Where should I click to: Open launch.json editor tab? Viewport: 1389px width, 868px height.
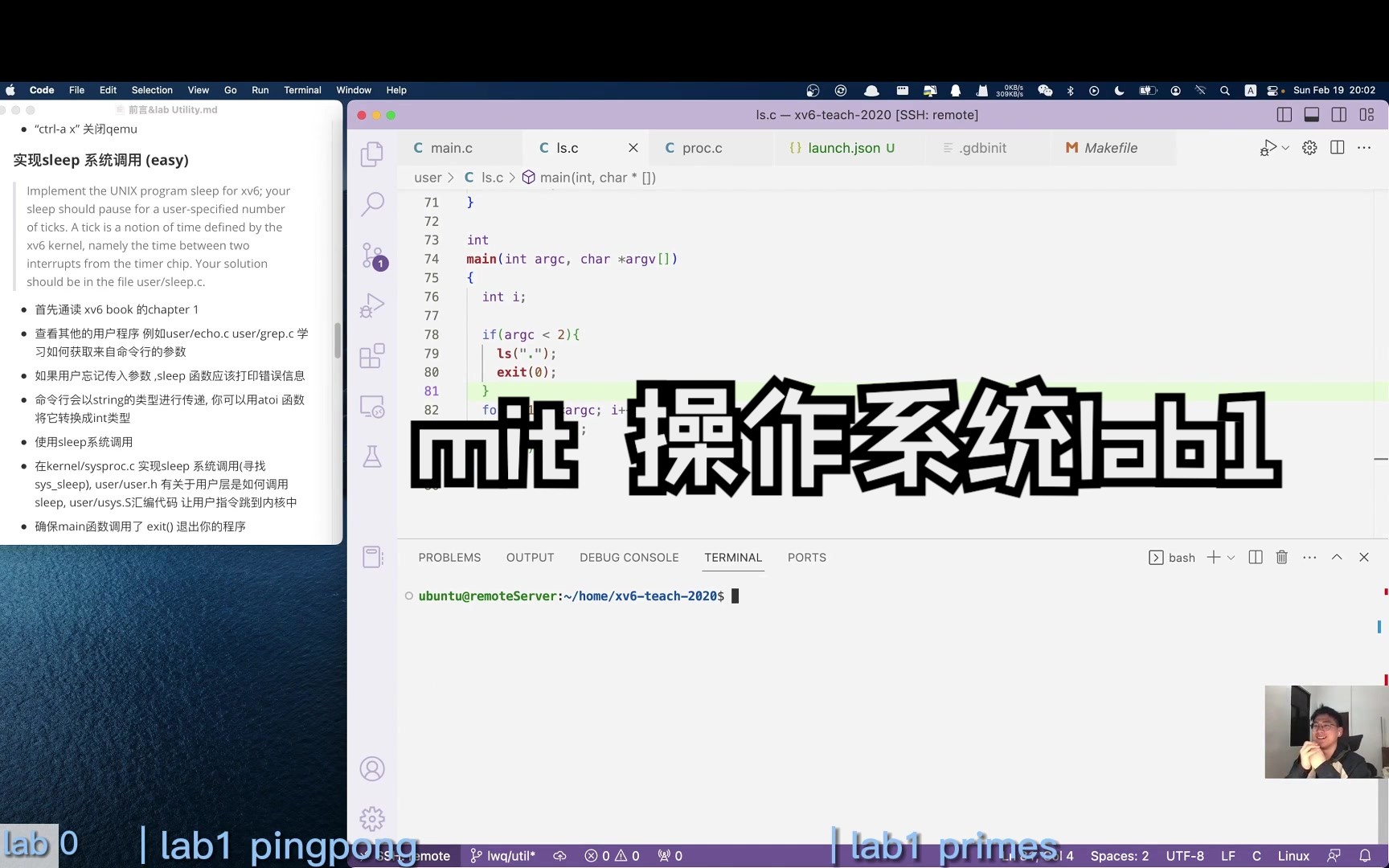click(842, 148)
